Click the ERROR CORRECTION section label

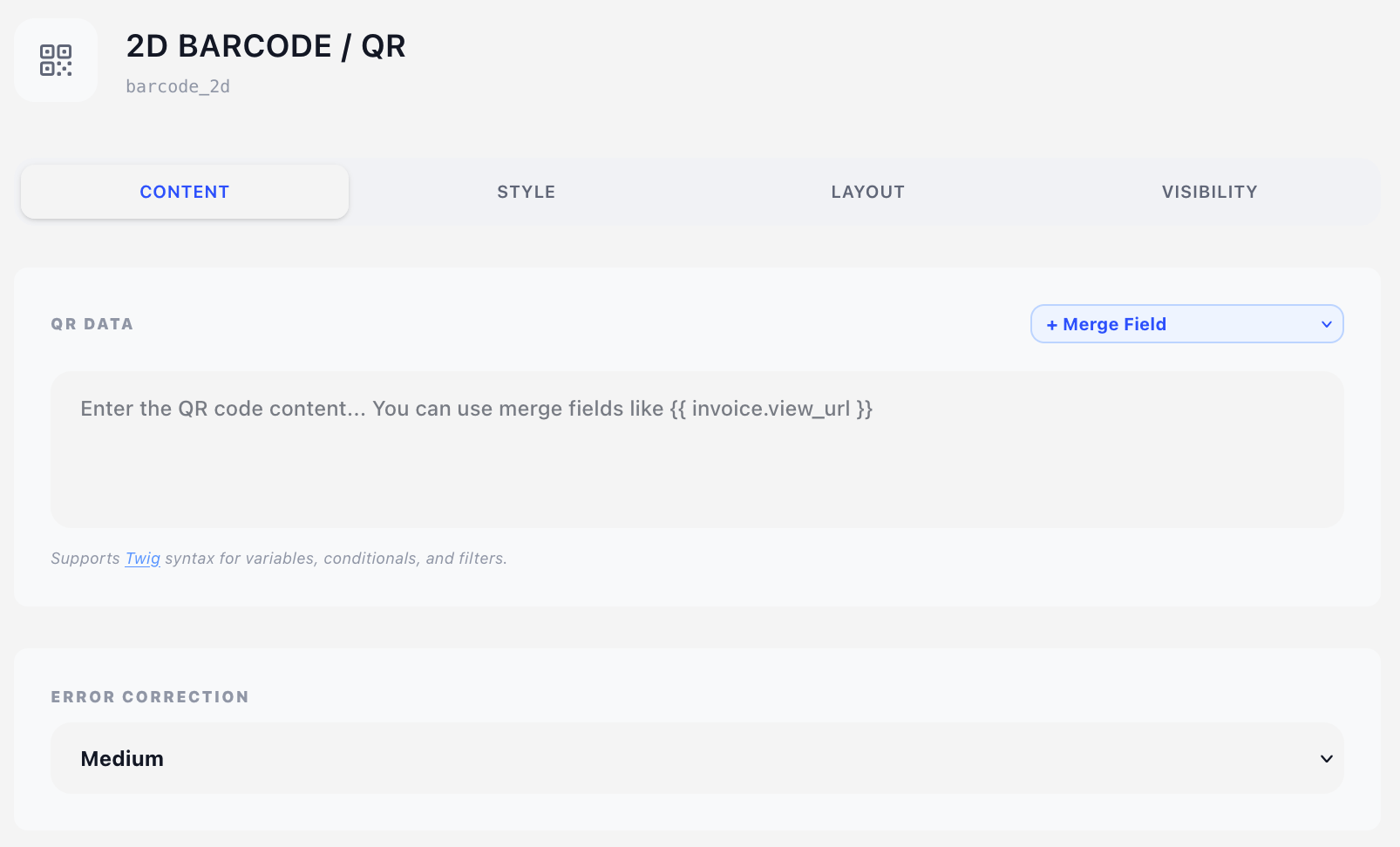coord(150,697)
